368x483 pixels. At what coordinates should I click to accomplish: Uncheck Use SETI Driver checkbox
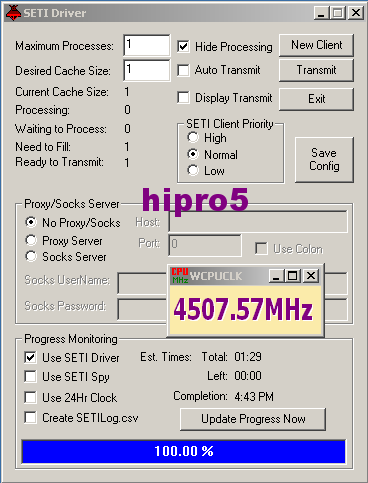click(x=31, y=357)
